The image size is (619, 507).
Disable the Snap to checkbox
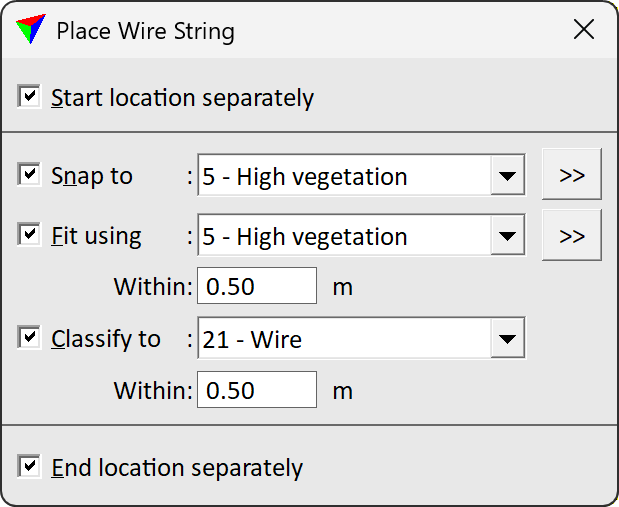click(29, 174)
